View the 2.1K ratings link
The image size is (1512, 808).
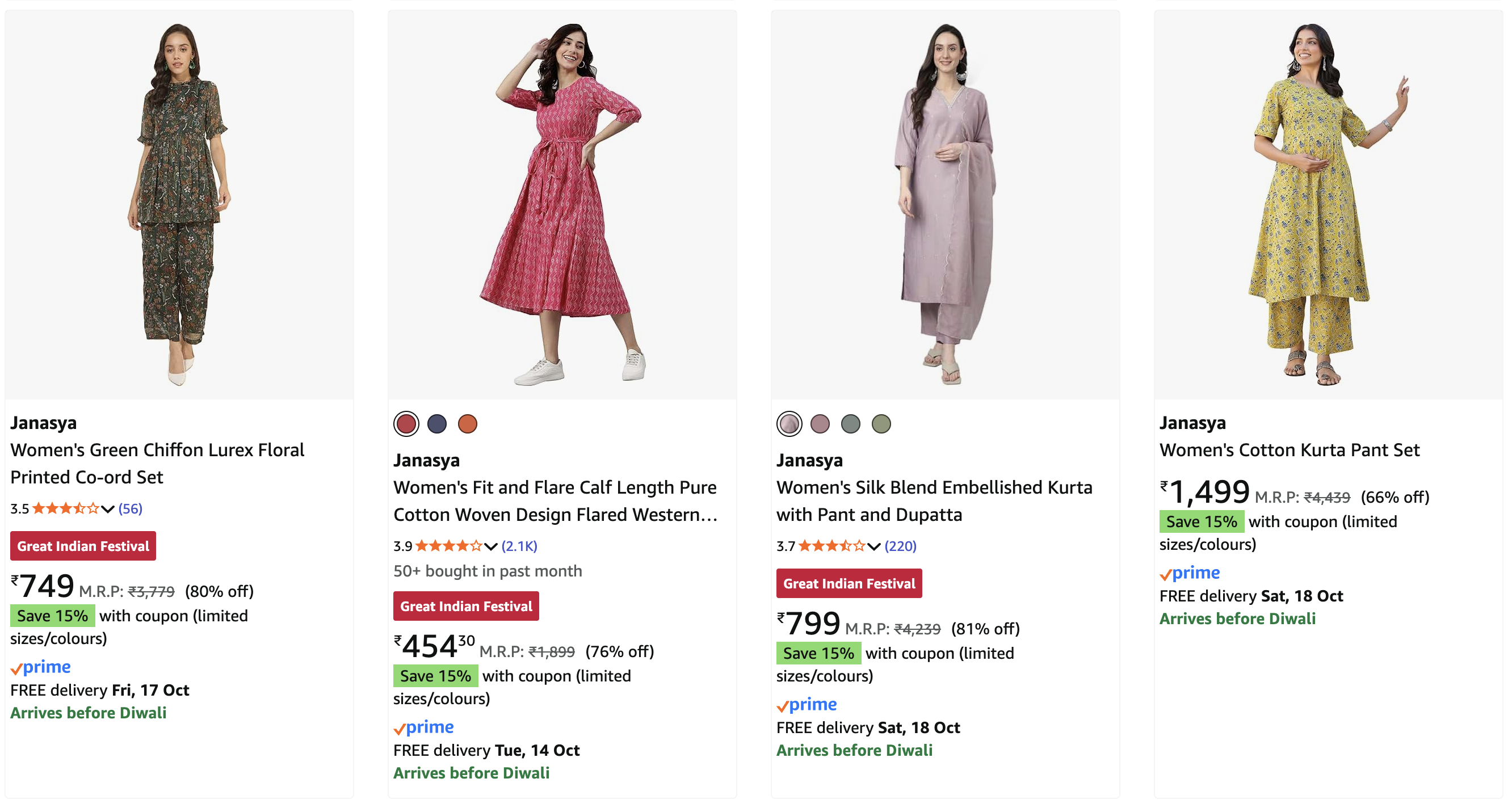point(519,546)
